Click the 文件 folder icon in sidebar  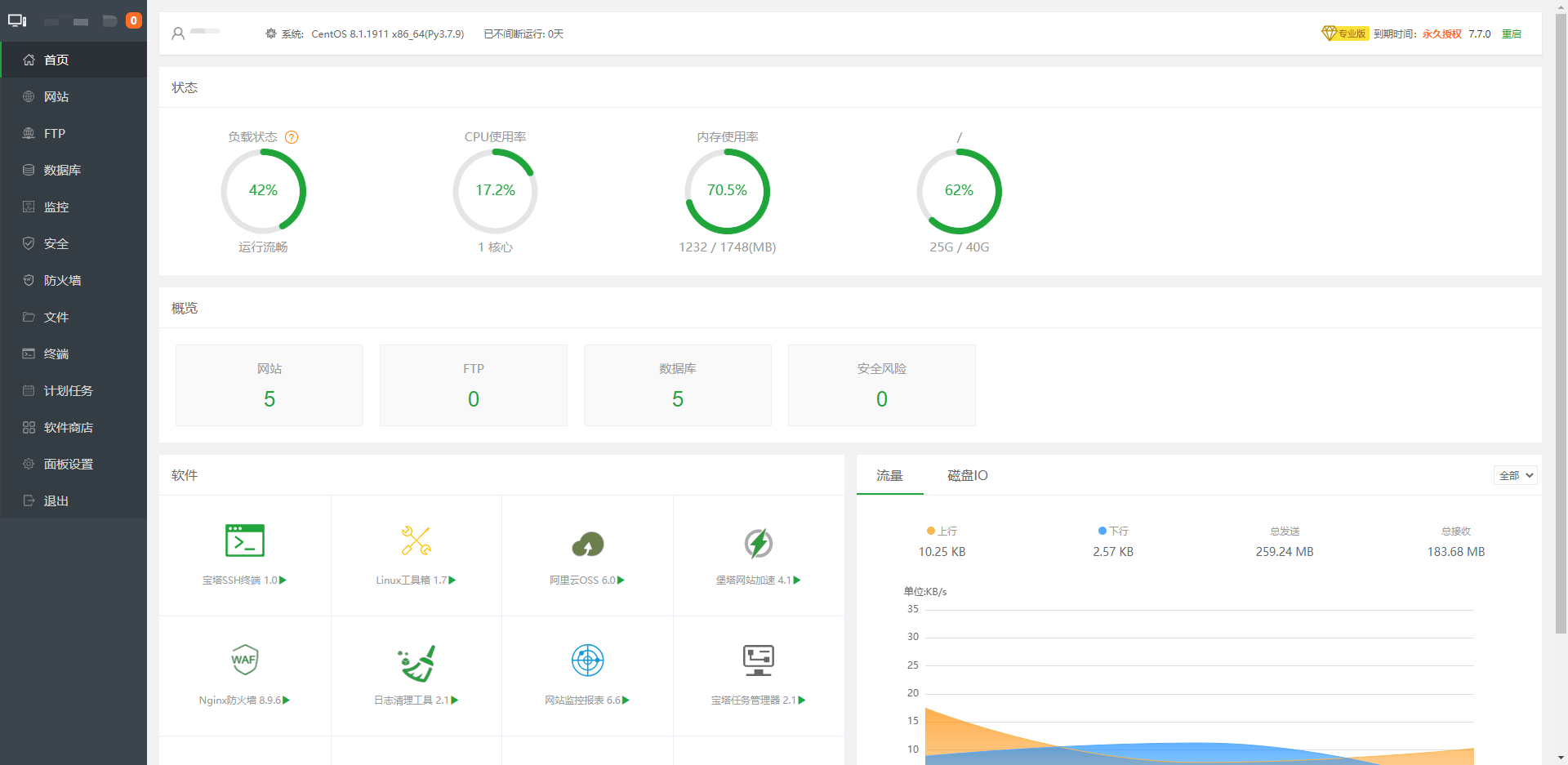(x=29, y=317)
